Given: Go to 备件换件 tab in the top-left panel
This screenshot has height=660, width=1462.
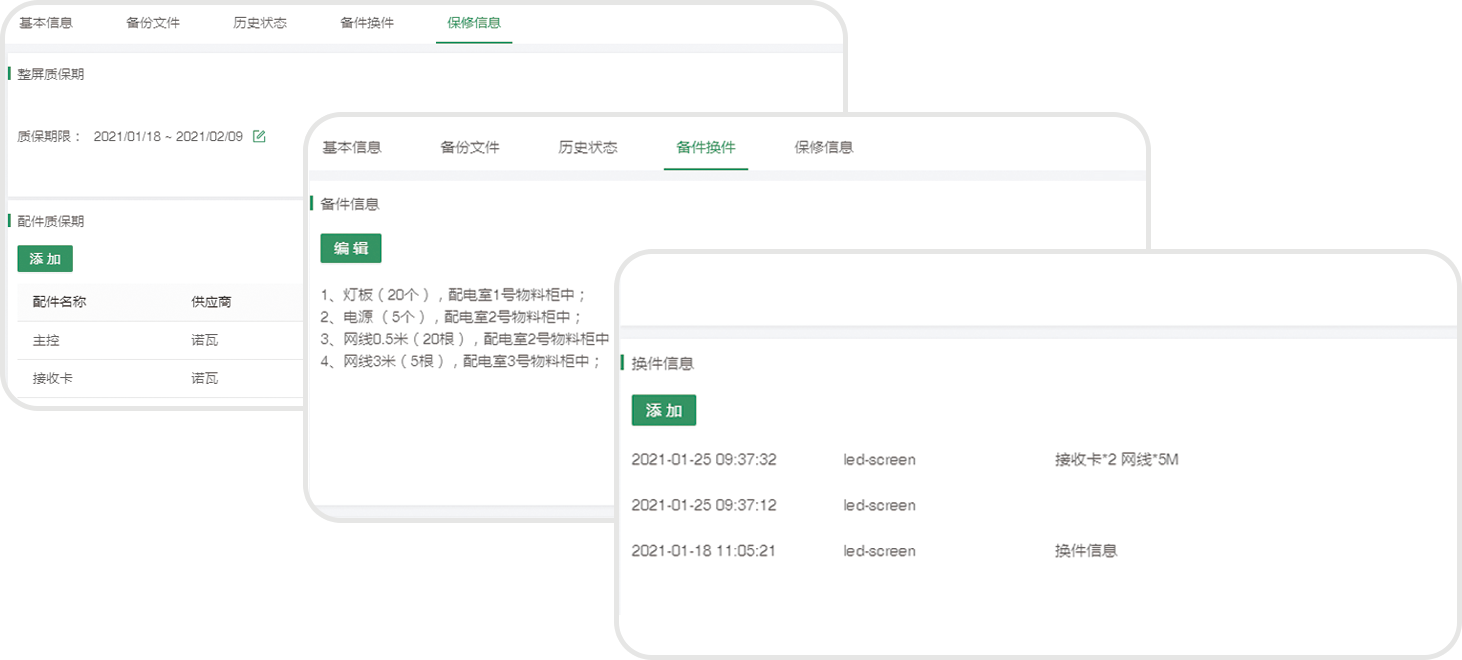Looking at the screenshot, I should tap(367, 23).
